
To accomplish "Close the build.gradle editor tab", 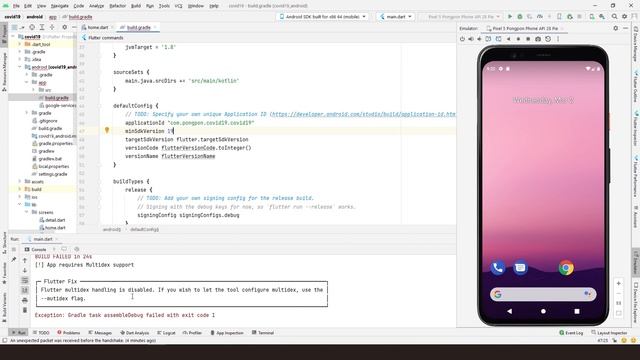I will click(155, 27).
